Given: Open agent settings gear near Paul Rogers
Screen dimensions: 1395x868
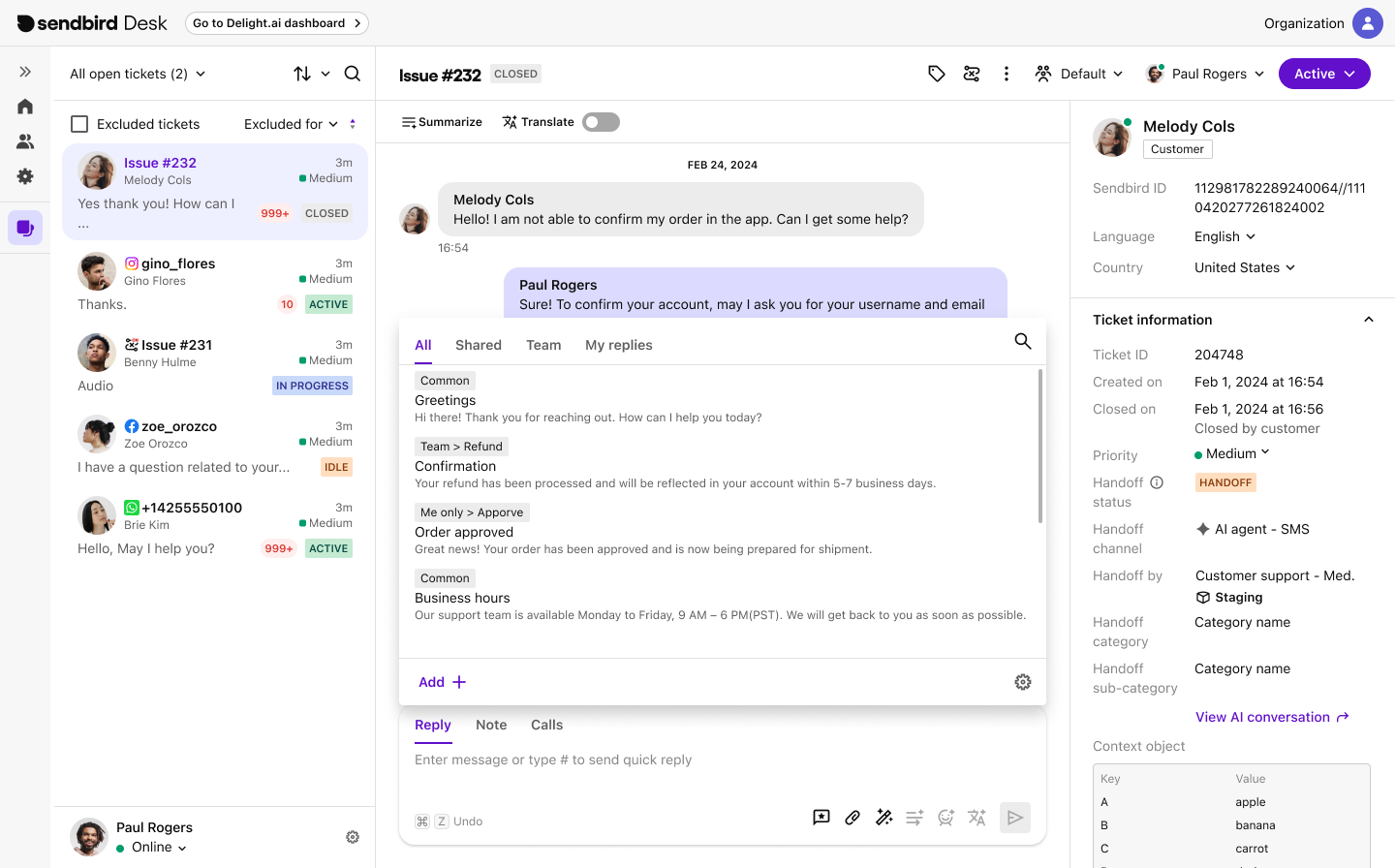Looking at the screenshot, I should click(x=353, y=837).
